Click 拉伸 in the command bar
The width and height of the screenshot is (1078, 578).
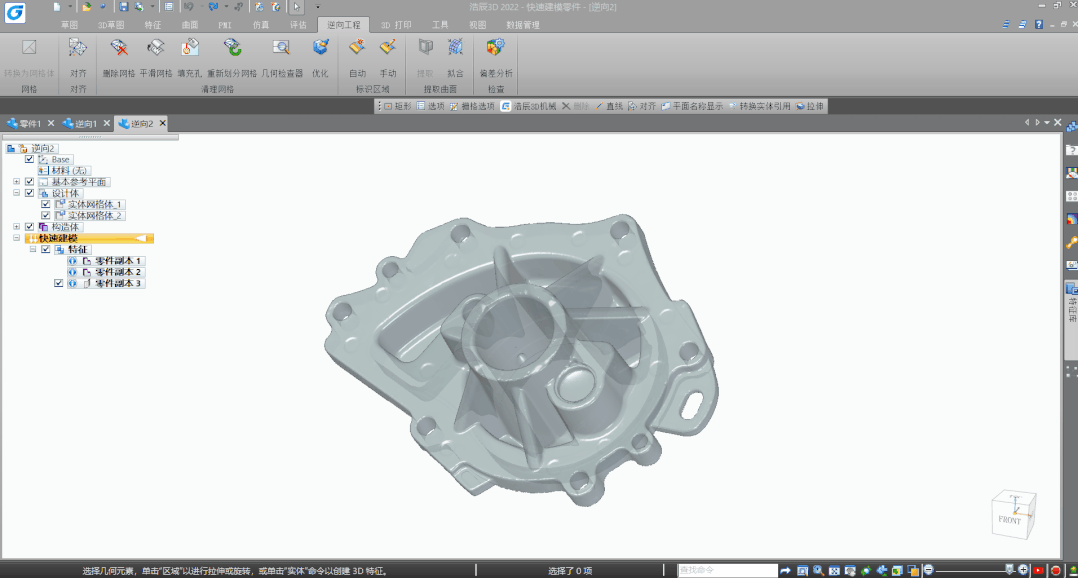[809, 106]
